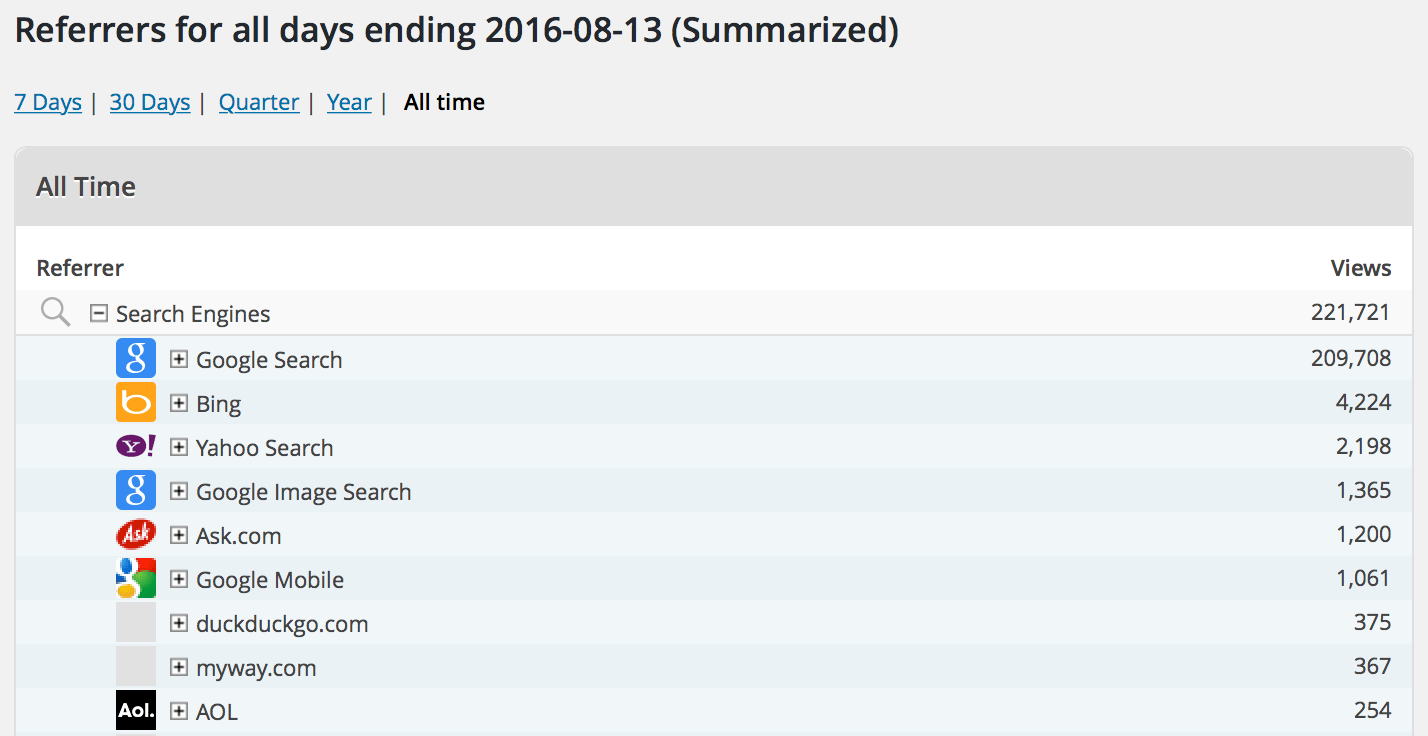The image size is (1428, 736).
Task: Collapse the Search Engines group
Action: (x=97, y=312)
